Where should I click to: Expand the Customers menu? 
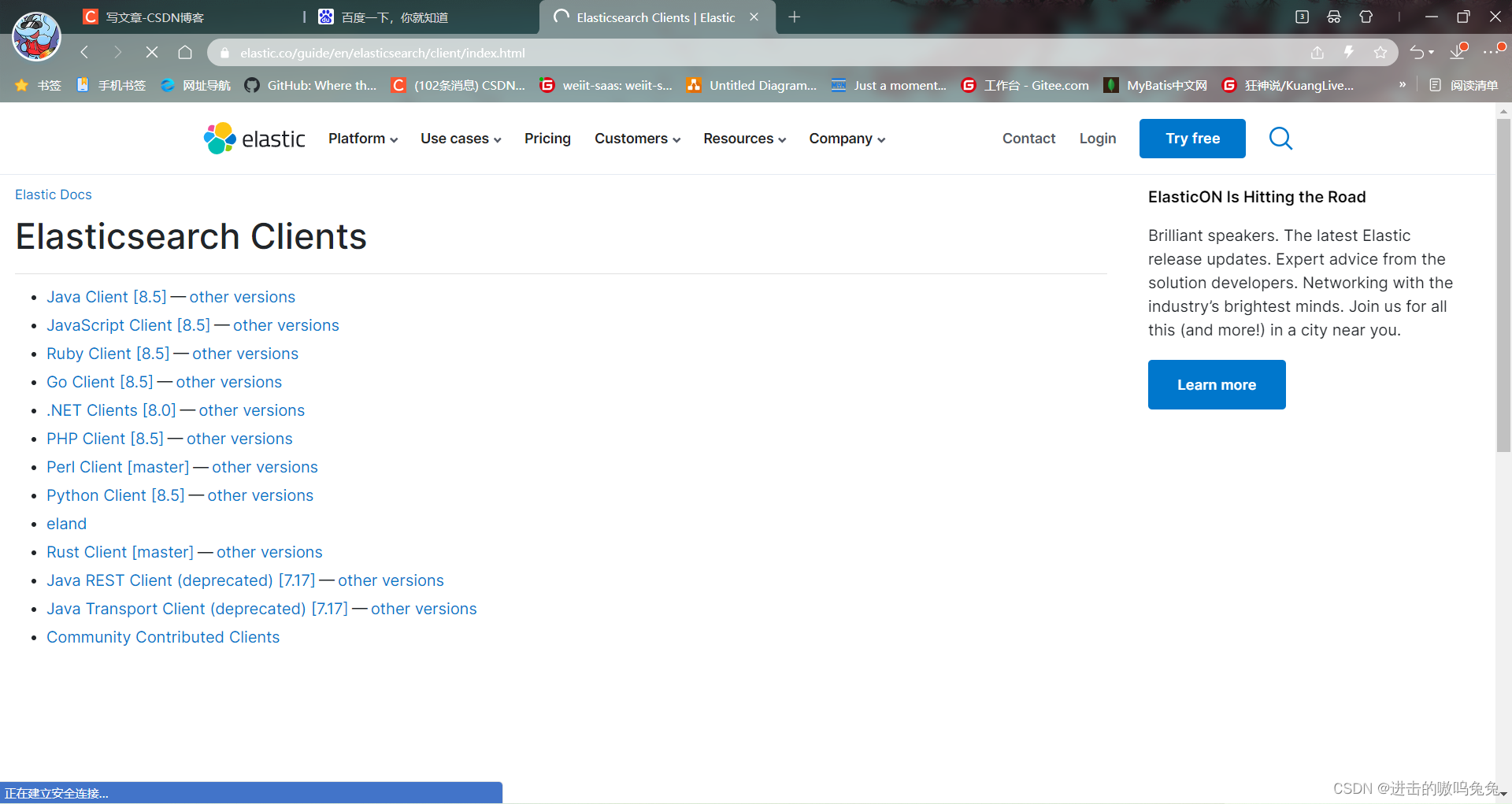point(637,139)
